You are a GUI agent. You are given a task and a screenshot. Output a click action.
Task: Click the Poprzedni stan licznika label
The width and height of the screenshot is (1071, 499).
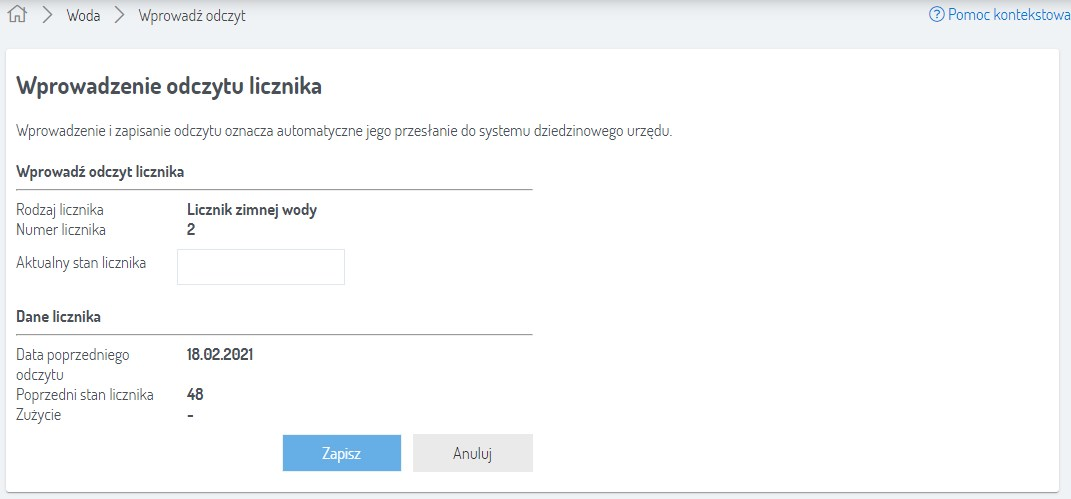tap(85, 395)
